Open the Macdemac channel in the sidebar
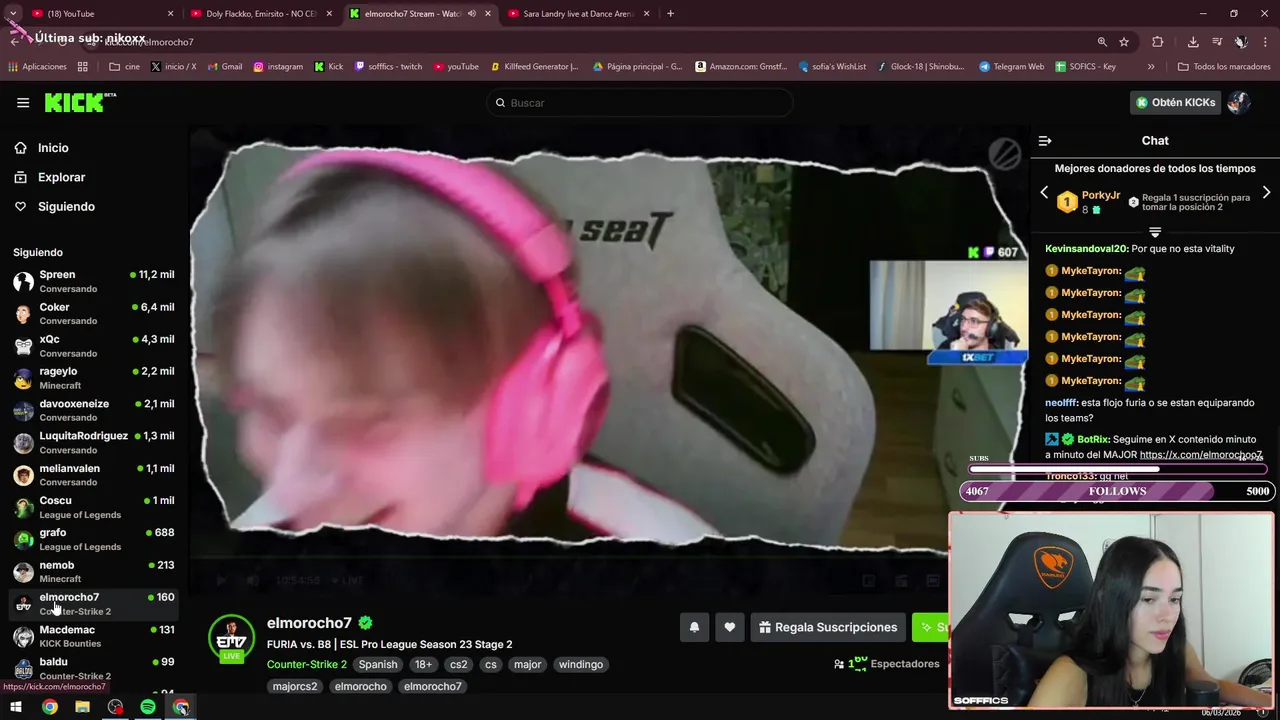The height and width of the screenshot is (720, 1280). point(94,636)
